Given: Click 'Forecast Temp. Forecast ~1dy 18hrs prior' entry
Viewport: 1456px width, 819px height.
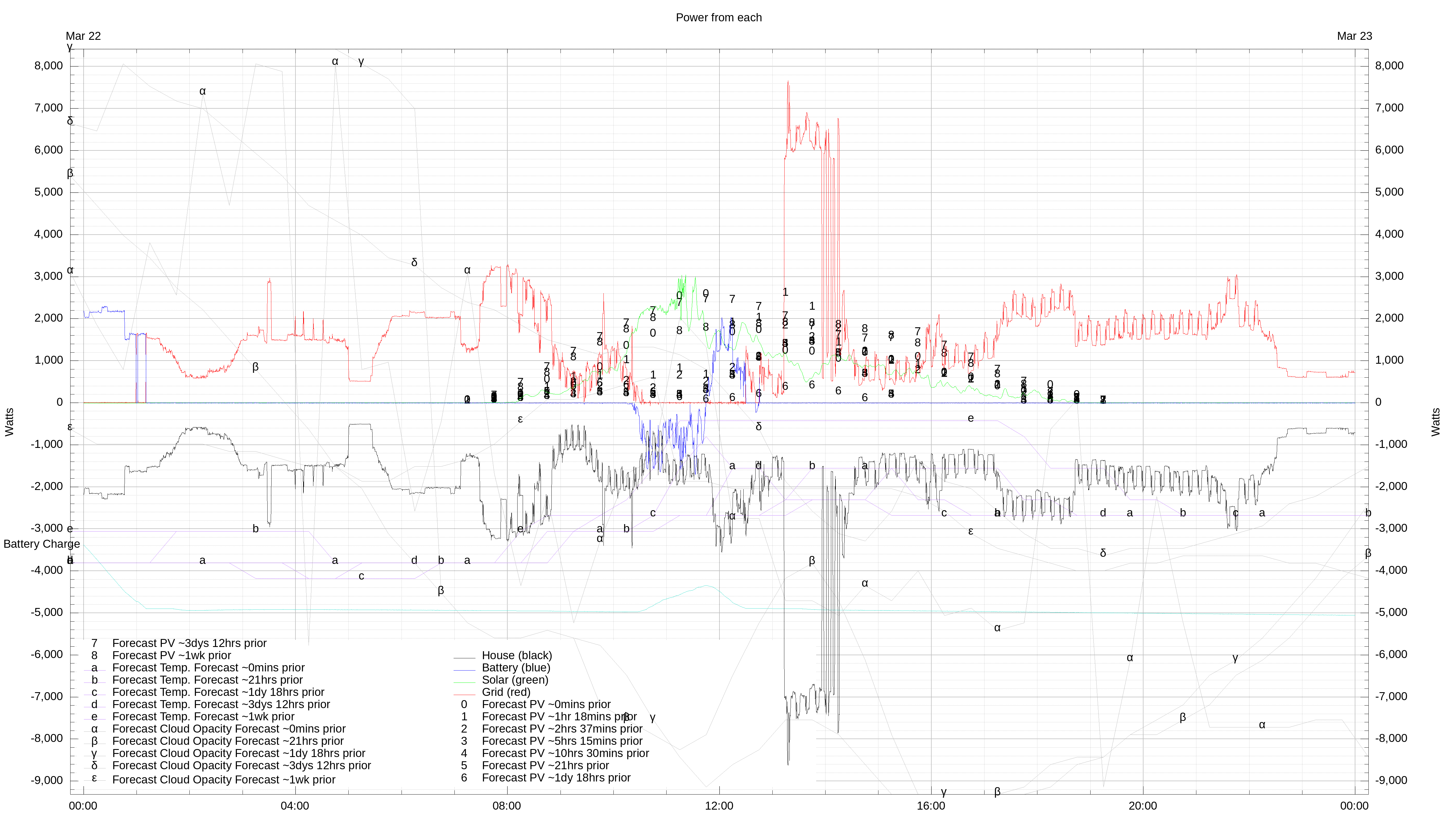Looking at the screenshot, I should click(218, 692).
